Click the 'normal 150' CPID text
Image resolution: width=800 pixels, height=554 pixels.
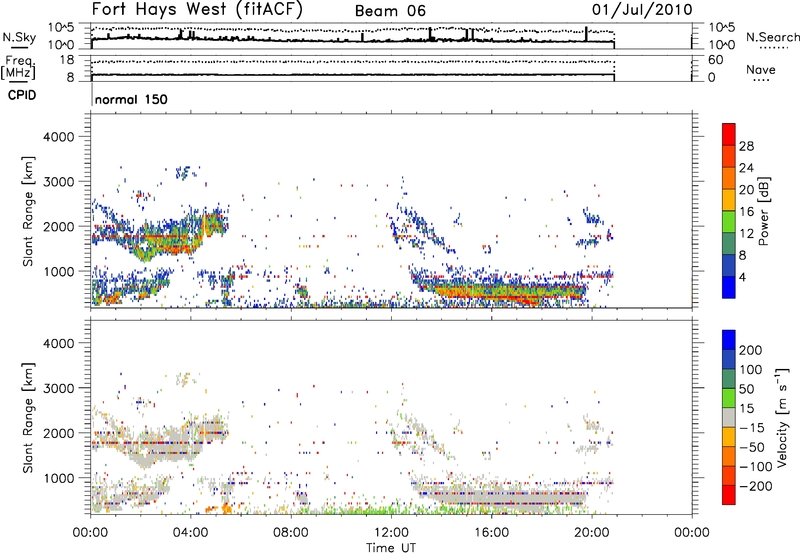(x=131, y=99)
